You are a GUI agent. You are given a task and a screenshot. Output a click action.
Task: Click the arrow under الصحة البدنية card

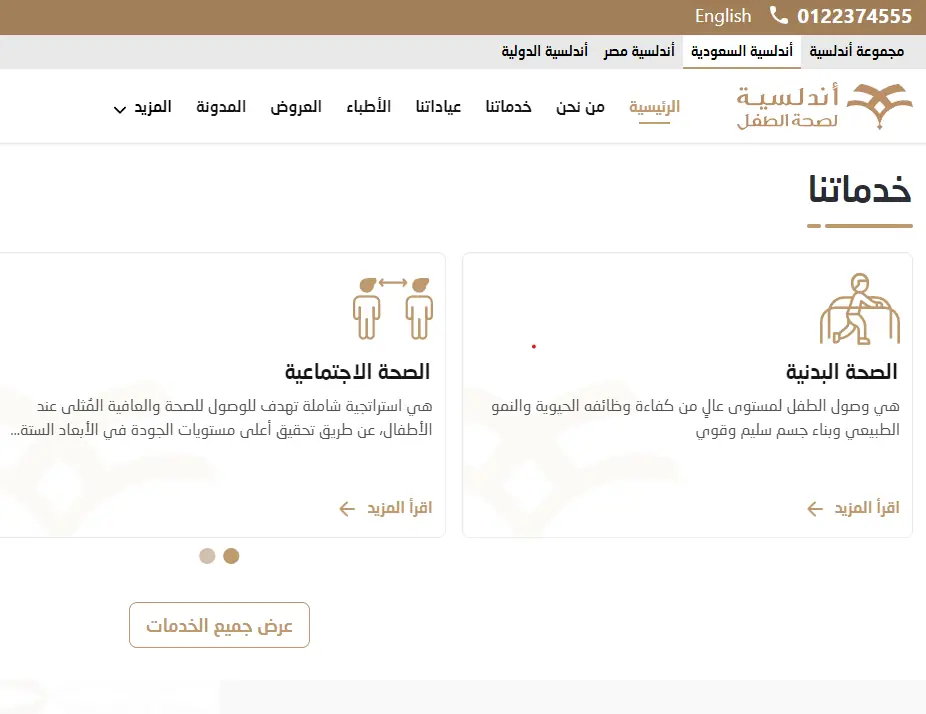(815, 509)
